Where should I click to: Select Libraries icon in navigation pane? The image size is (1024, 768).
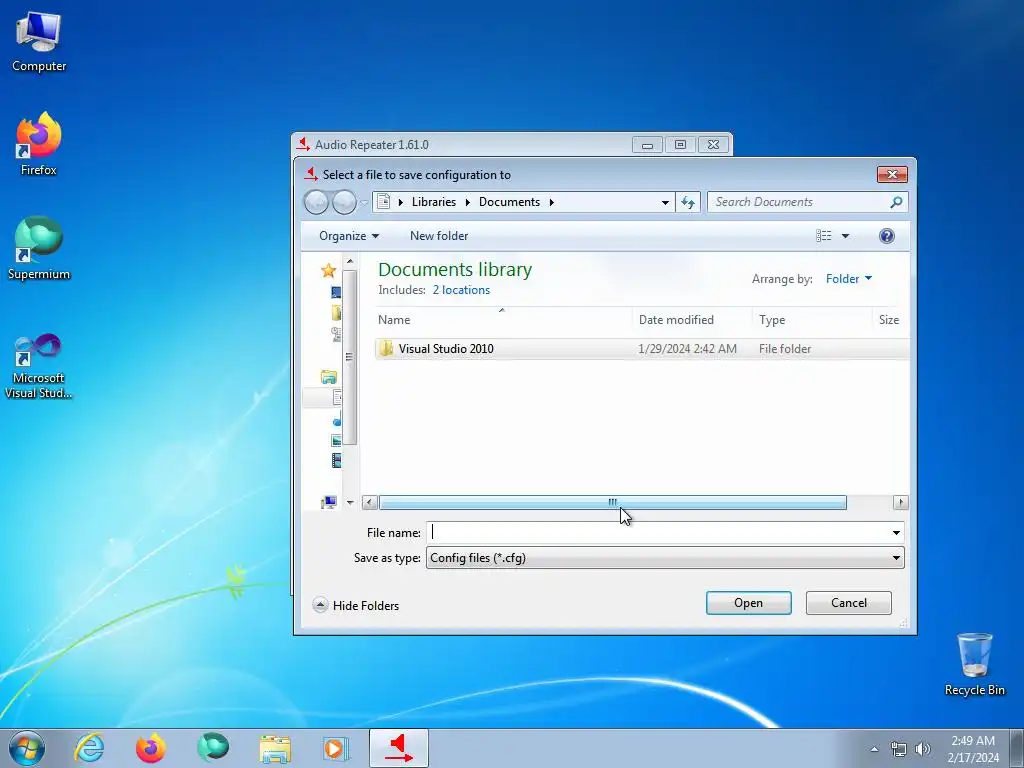tap(328, 377)
